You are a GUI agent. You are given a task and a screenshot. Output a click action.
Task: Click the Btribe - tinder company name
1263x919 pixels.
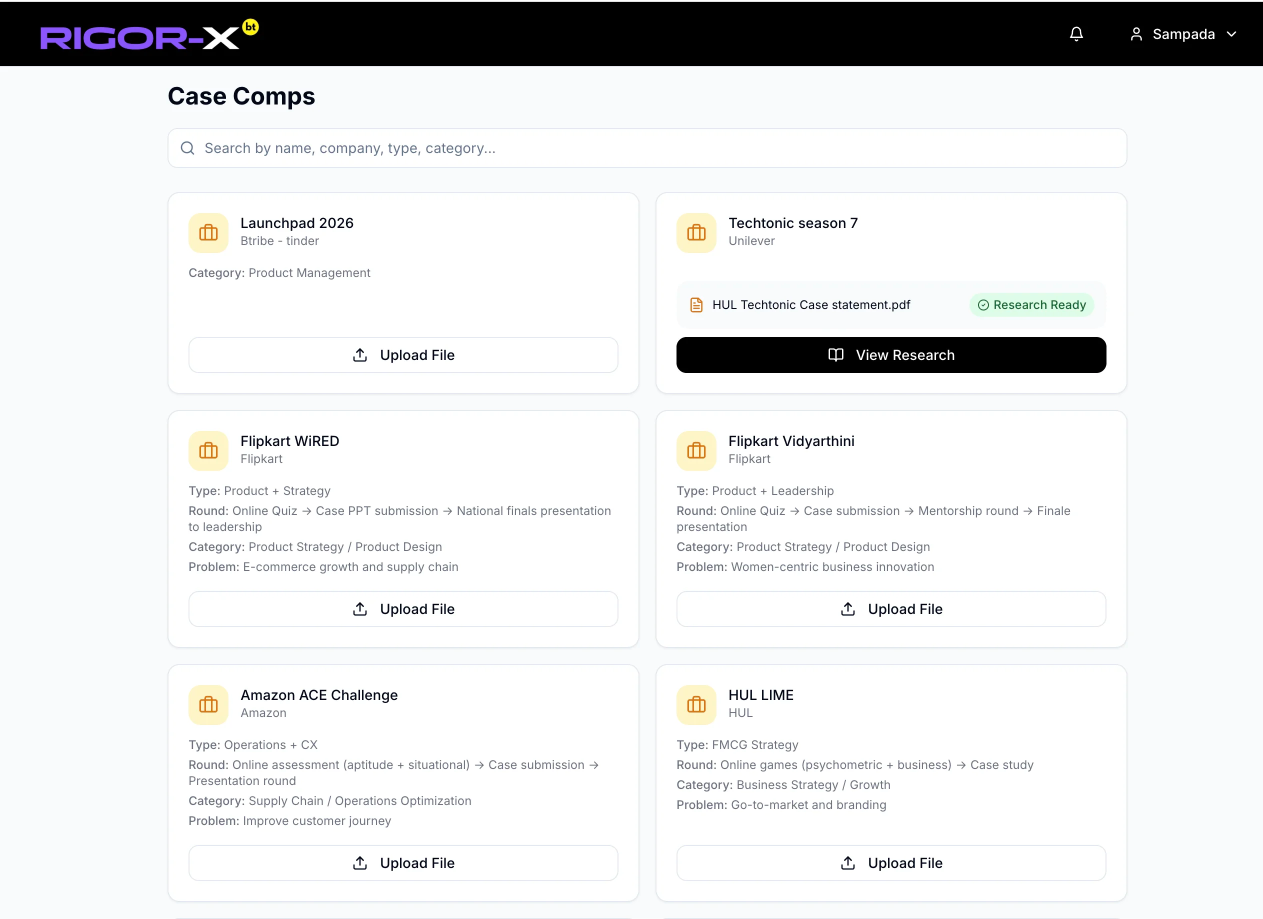(280, 241)
